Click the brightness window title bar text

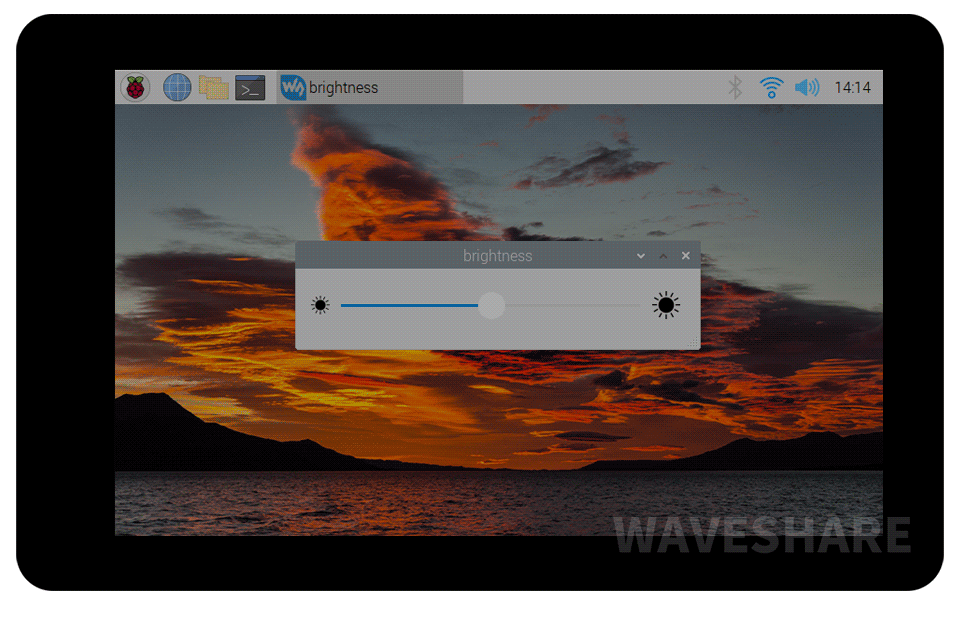click(498, 256)
